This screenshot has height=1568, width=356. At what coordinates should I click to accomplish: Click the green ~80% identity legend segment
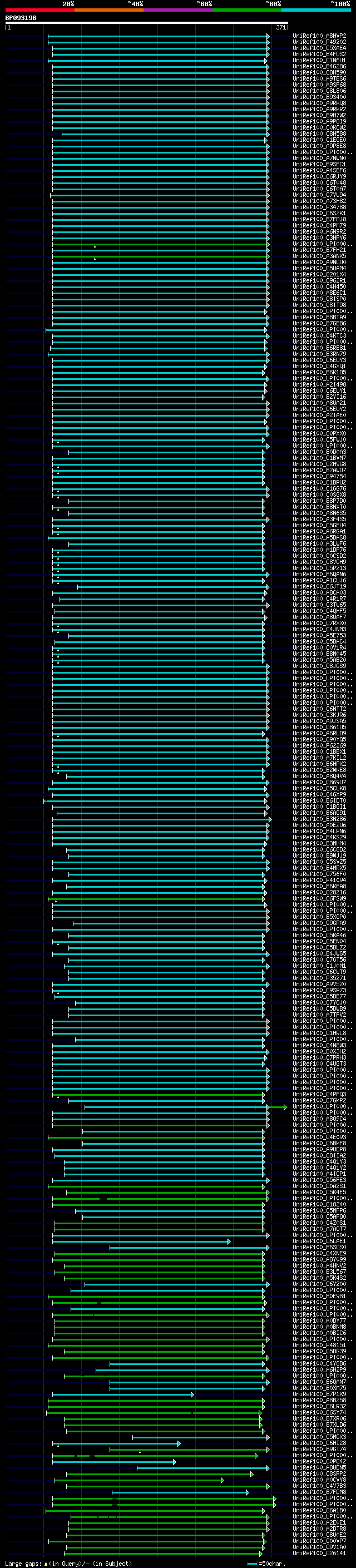tap(247, 11)
